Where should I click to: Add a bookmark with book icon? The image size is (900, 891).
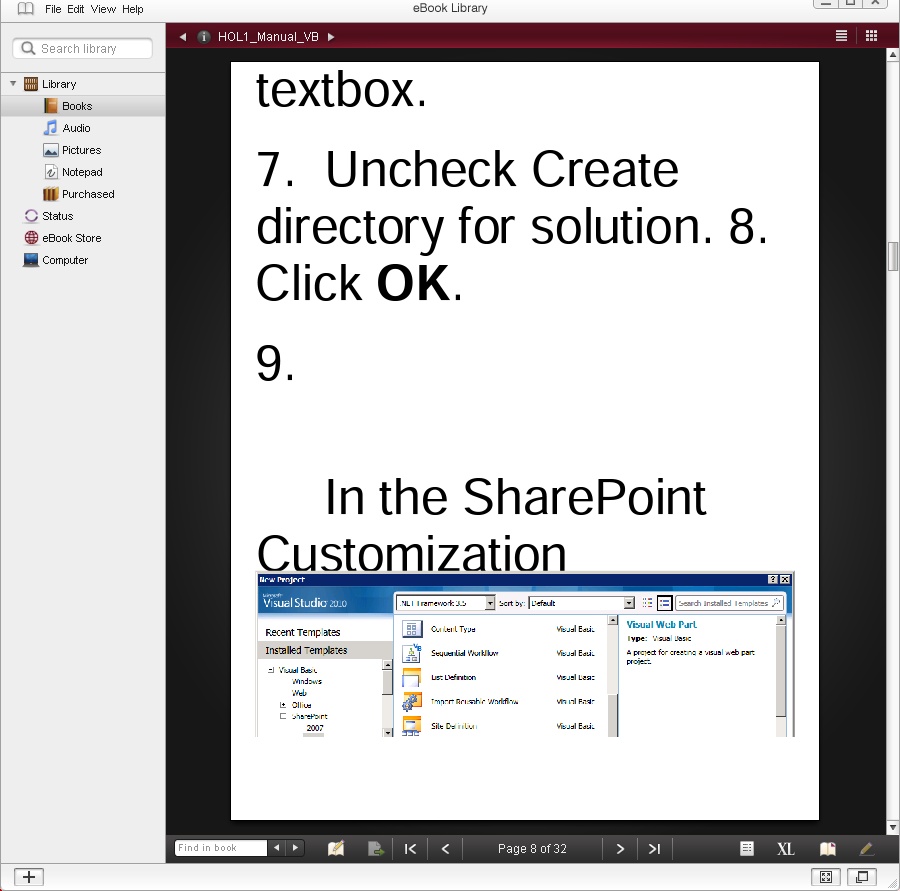click(x=827, y=849)
